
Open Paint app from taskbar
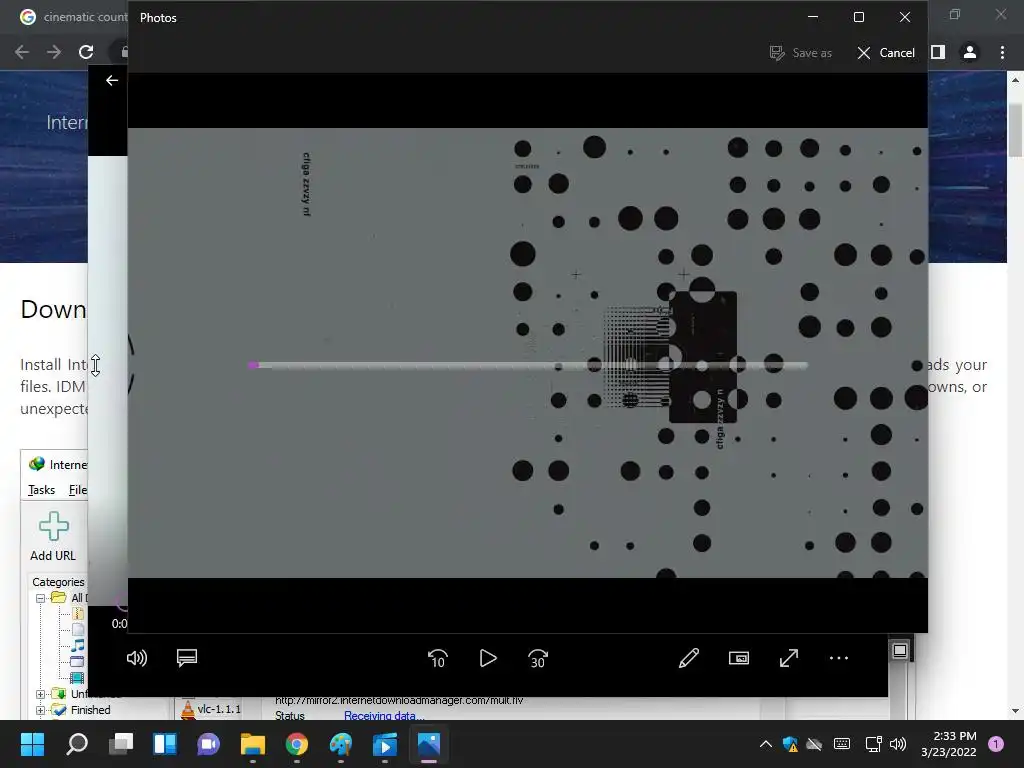pyautogui.click(x=340, y=744)
